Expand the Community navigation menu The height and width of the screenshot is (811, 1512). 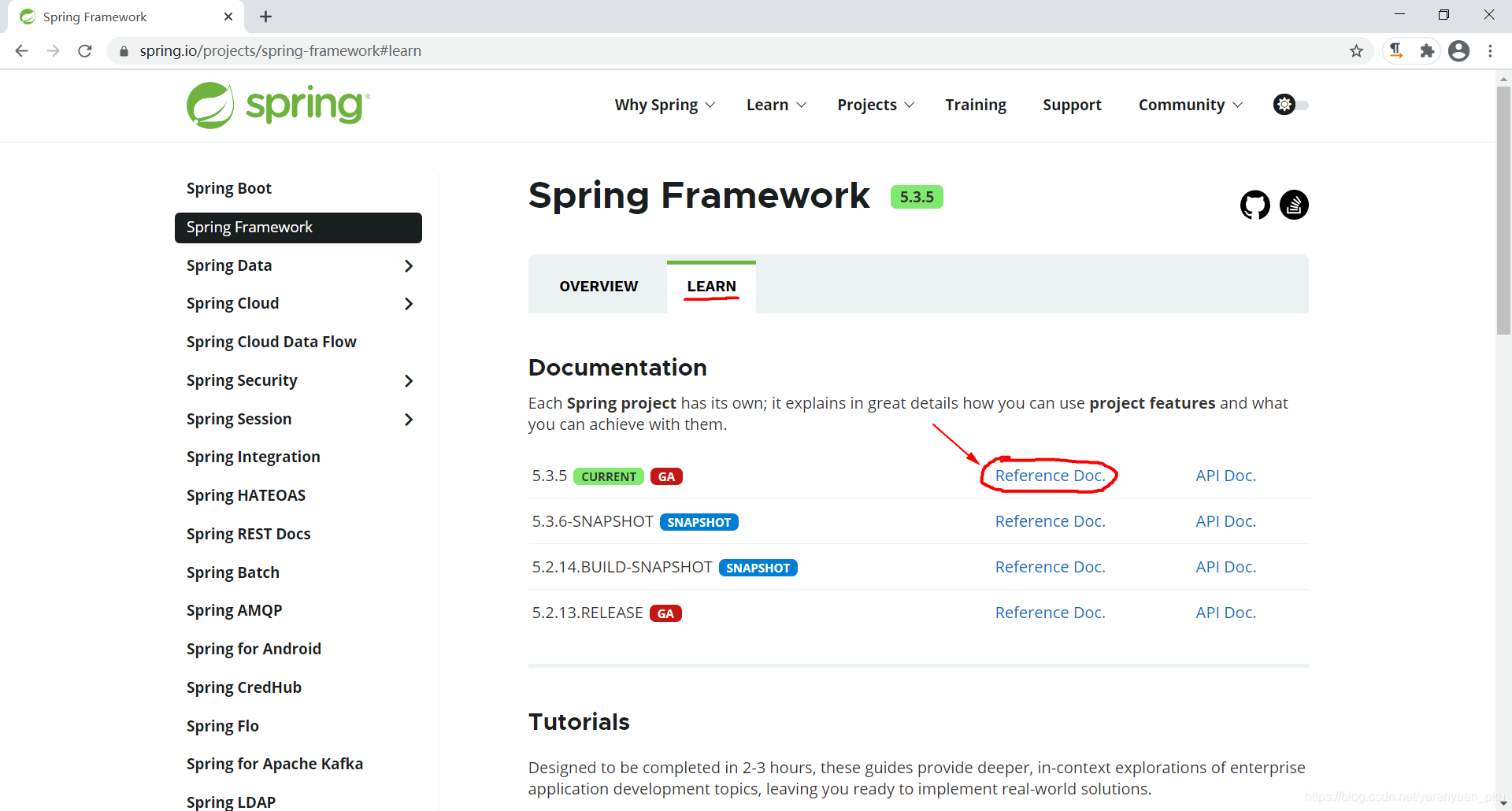tap(1190, 105)
